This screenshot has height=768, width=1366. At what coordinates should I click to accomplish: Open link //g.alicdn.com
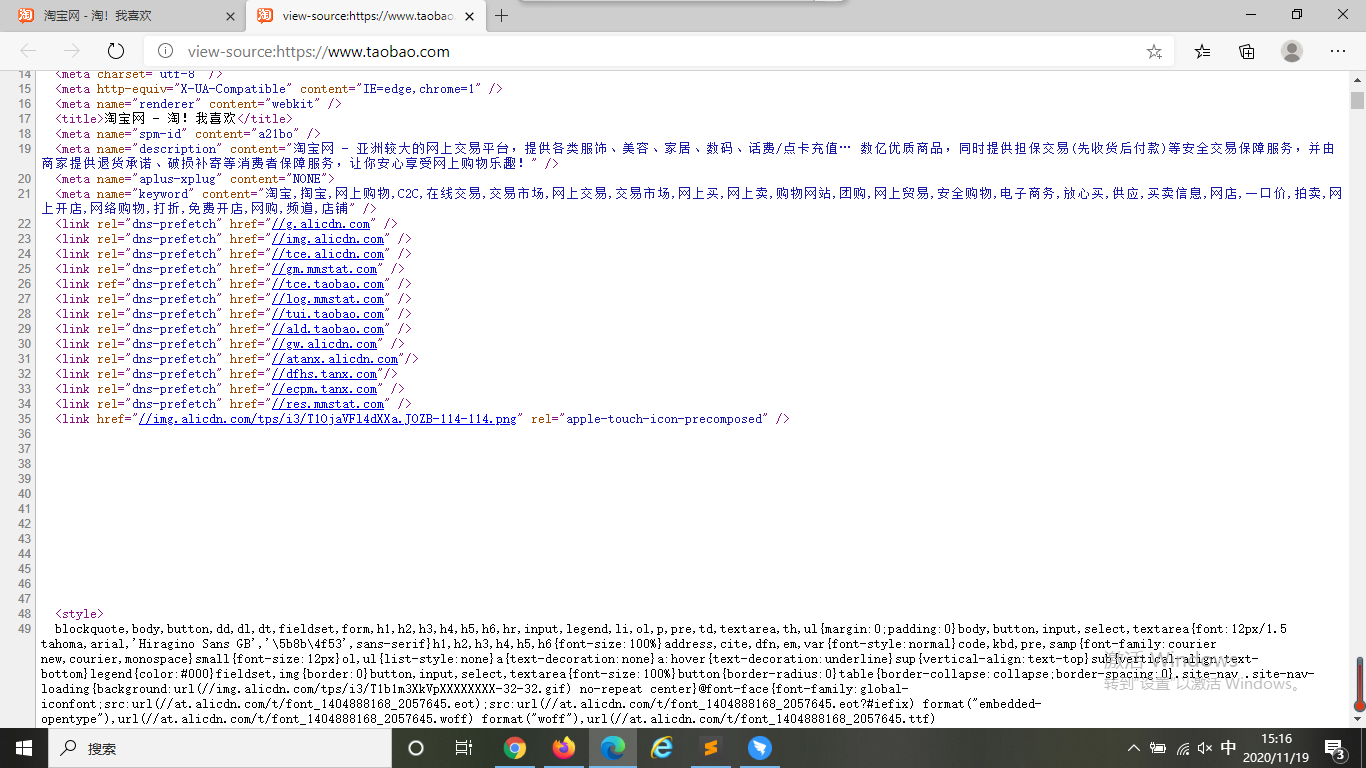(321, 224)
